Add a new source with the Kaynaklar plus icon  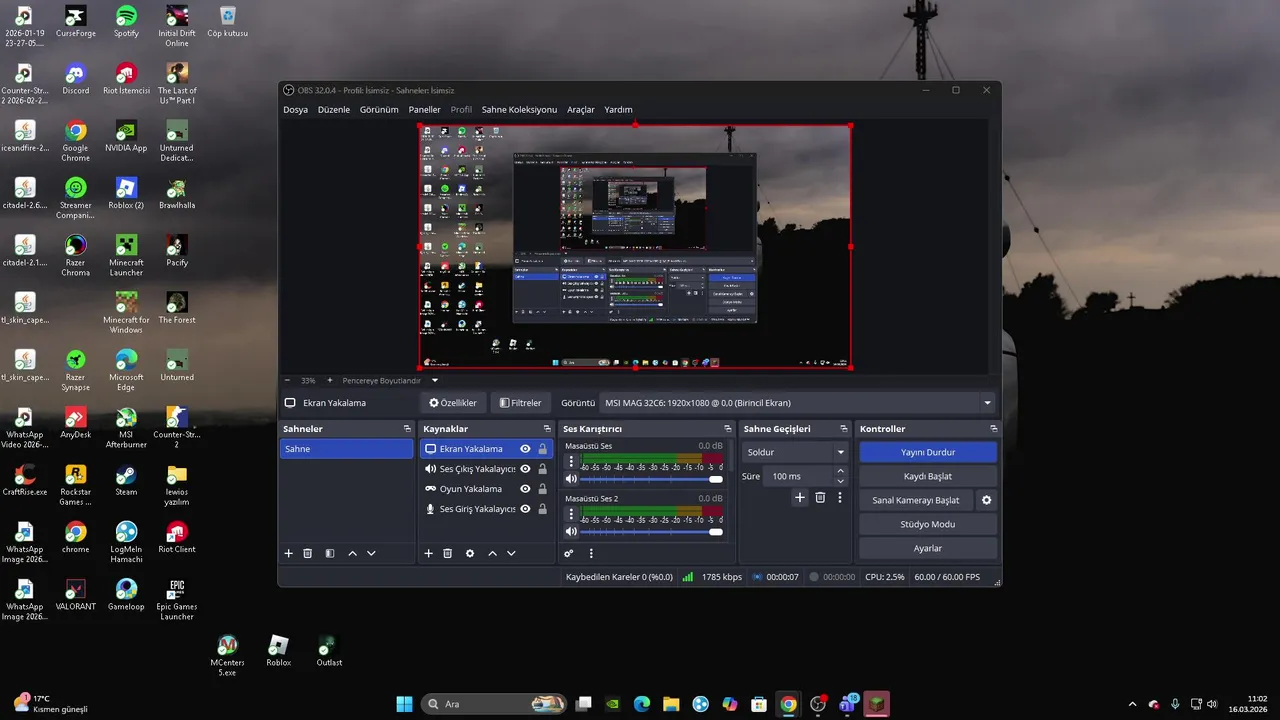(429, 553)
